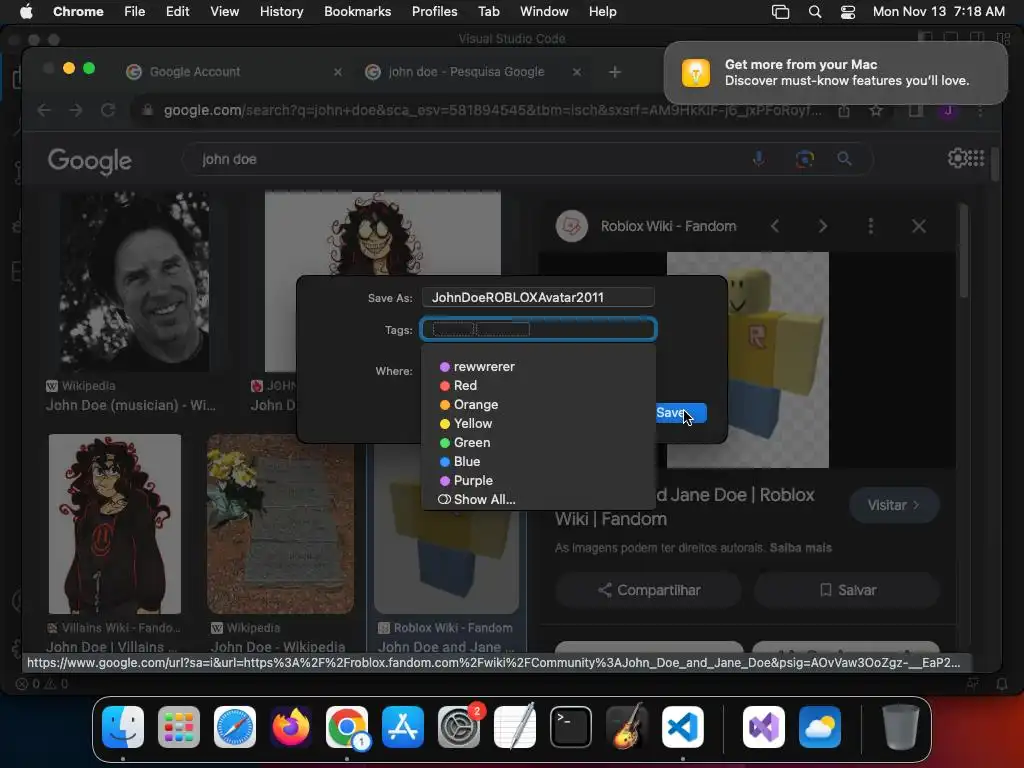This screenshot has height=768, width=1024.
Task: Open Terminal from the dock
Action: (571, 727)
